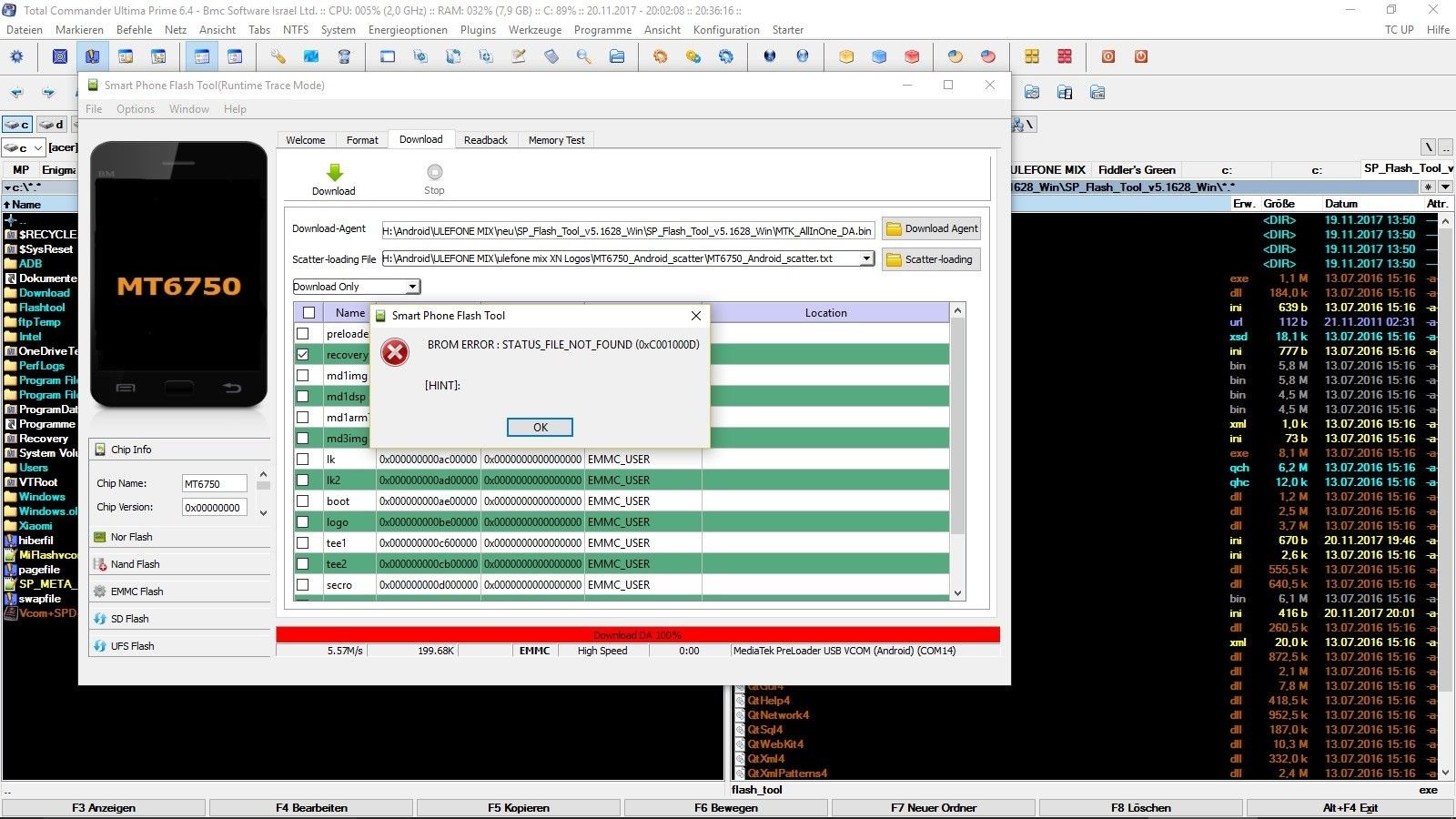The width and height of the screenshot is (1456, 819).
Task: Click the notepad with pencil toolbar icon
Action: click(x=519, y=56)
